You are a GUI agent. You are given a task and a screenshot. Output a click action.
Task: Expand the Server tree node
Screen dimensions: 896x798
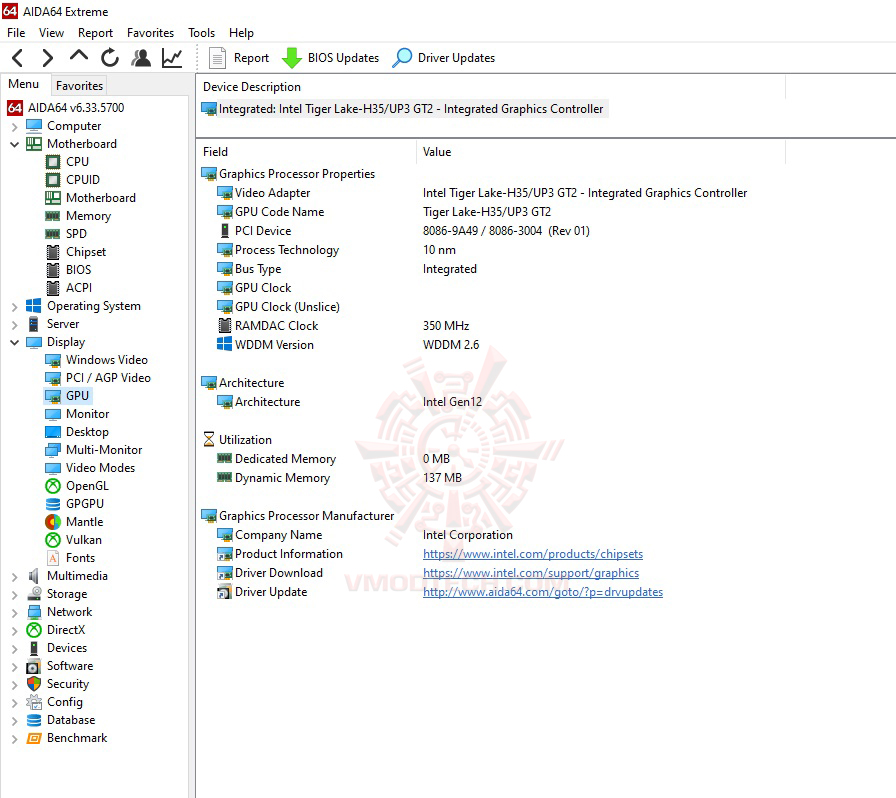(x=15, y=324)
